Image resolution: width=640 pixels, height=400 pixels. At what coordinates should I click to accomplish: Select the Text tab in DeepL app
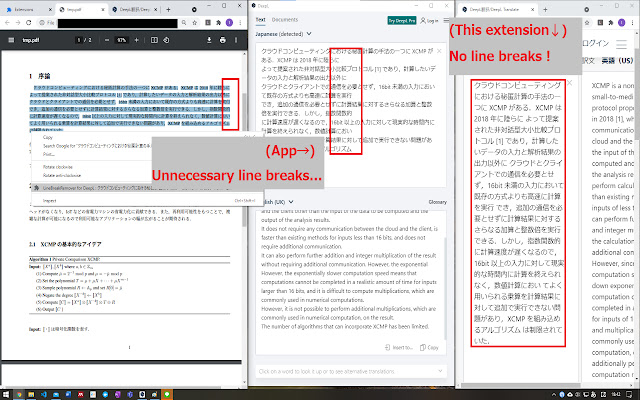260,20
